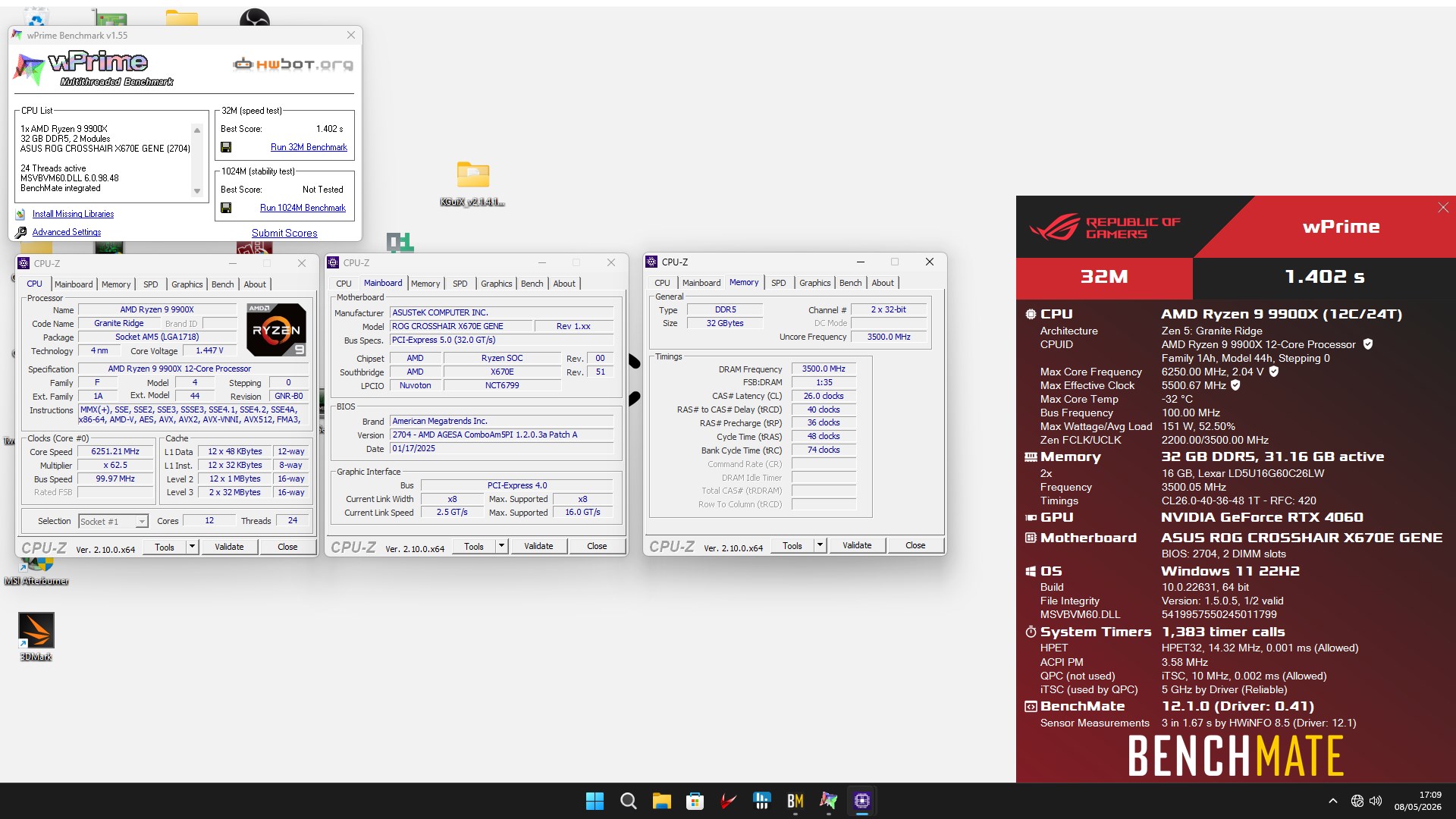Open Install Missing Libraries link
Viewport: 1456px width, 819px height.
click(73, 215)
